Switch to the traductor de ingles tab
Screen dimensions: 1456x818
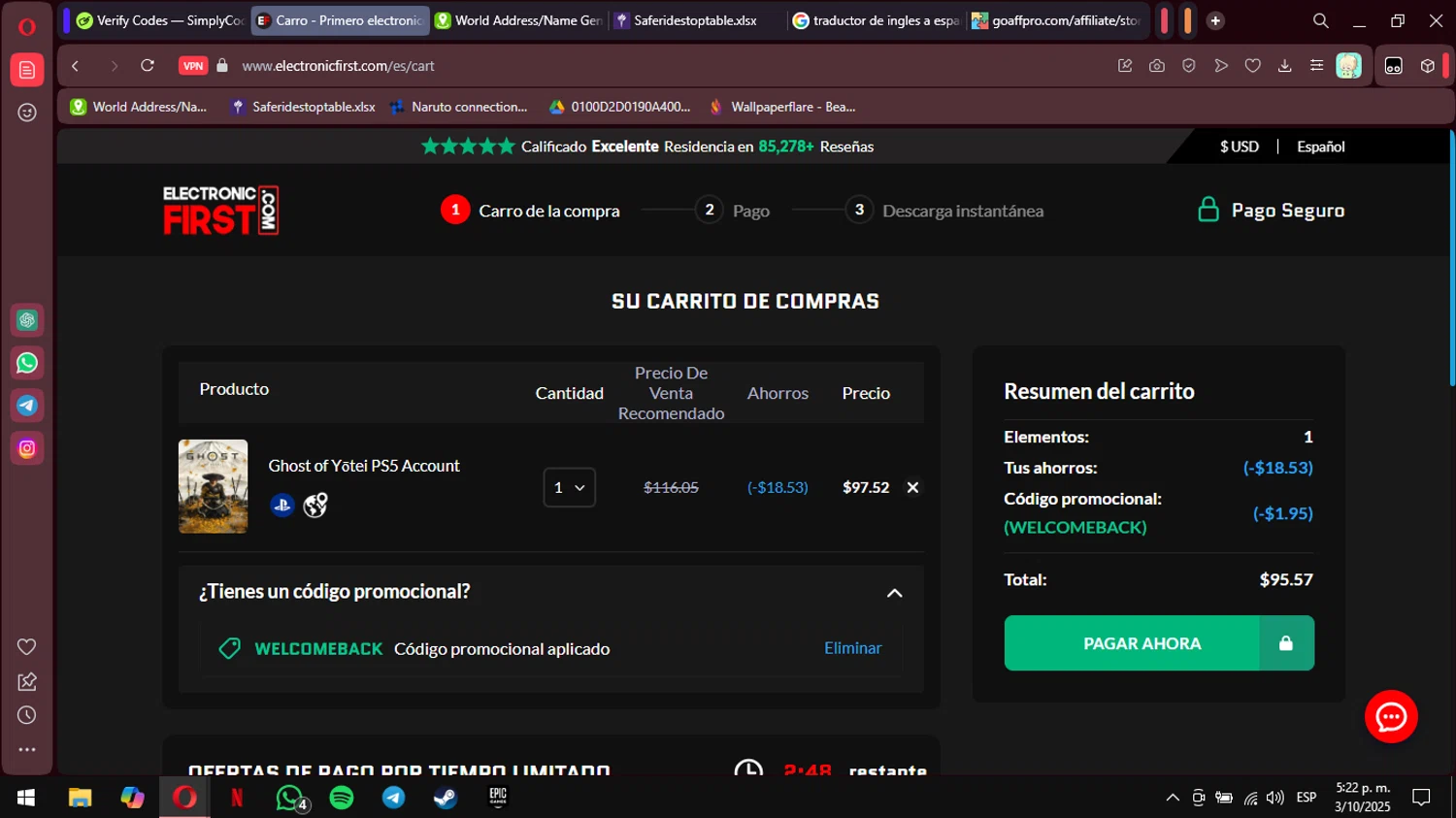point(877,20)
